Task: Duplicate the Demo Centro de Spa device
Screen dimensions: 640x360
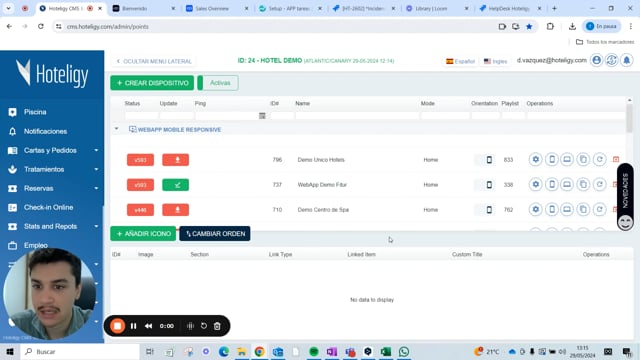Action: [583, 209]
